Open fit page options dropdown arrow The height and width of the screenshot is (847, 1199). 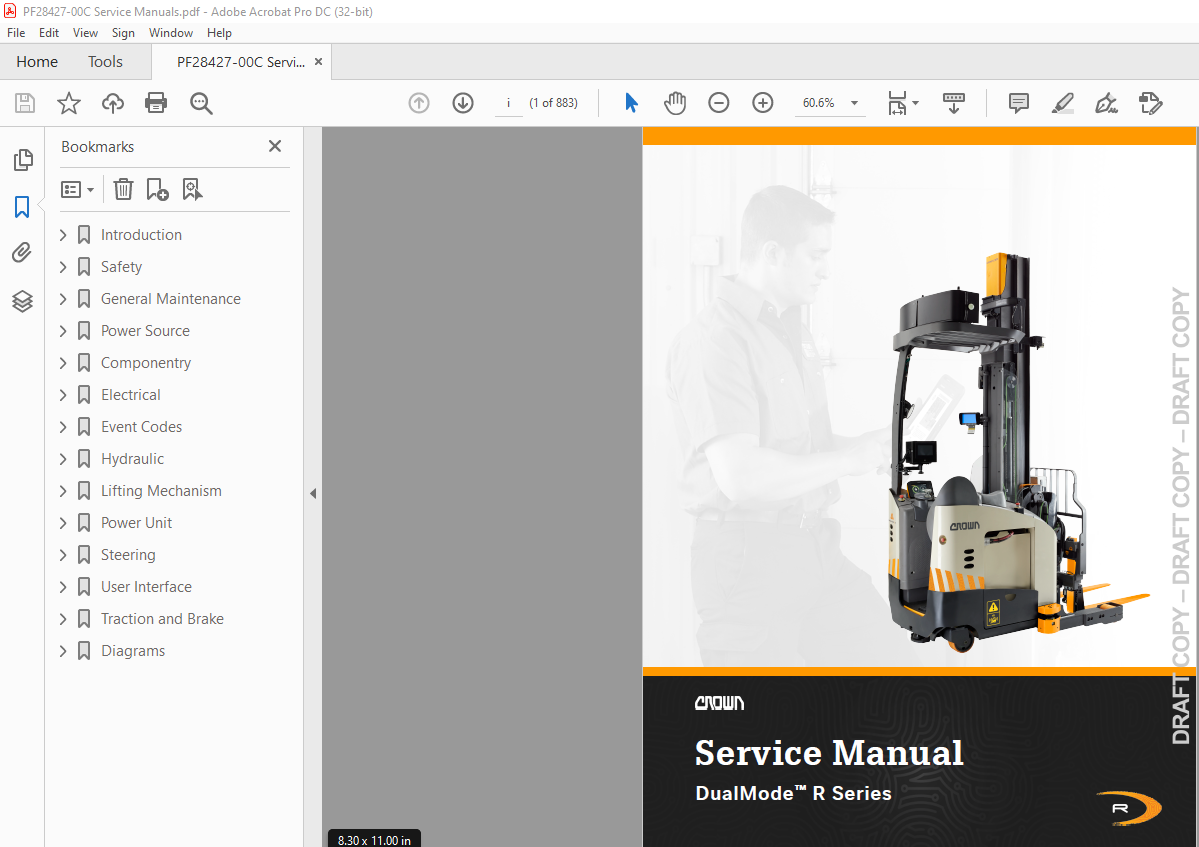[x=915, y=103]
